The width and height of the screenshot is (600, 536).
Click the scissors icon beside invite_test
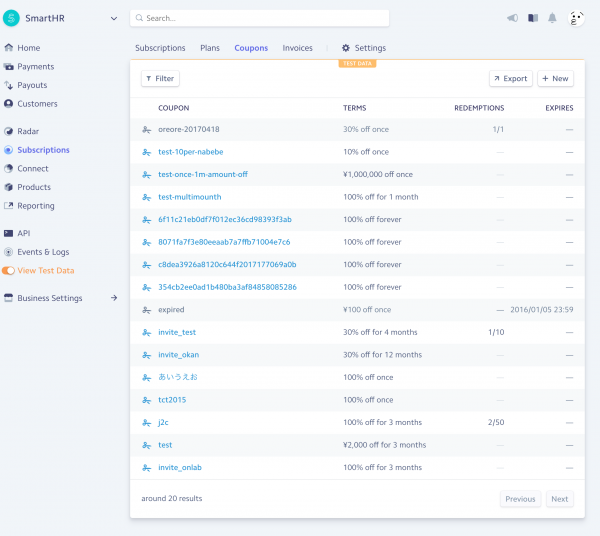click(147, 332)
